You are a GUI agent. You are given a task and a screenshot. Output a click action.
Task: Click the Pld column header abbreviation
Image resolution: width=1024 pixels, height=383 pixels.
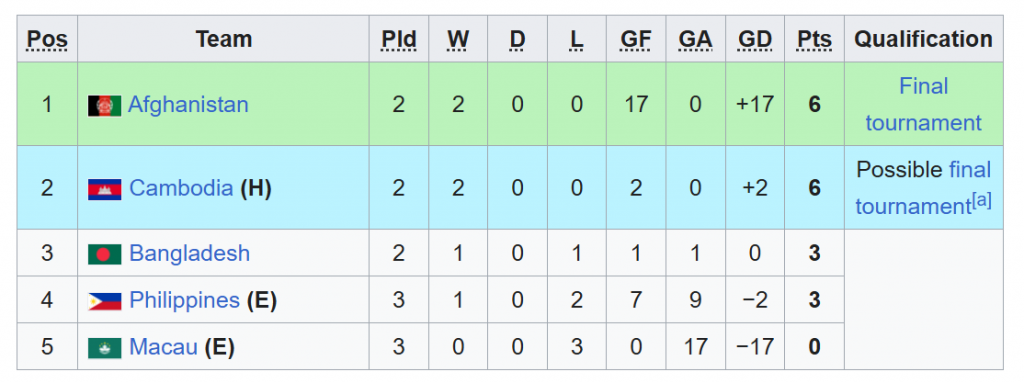tap(399, 40)
